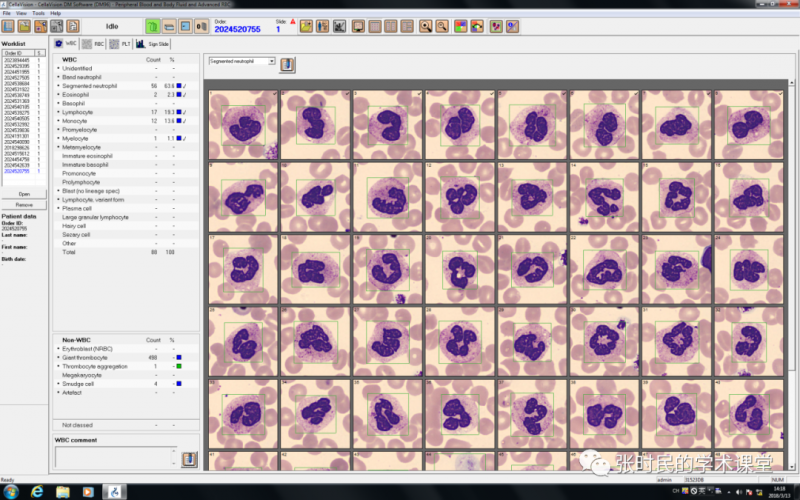Screen dimensions: 800x500
Task: Select the Myelocyte row in WBC list
Action: (126, 138)
